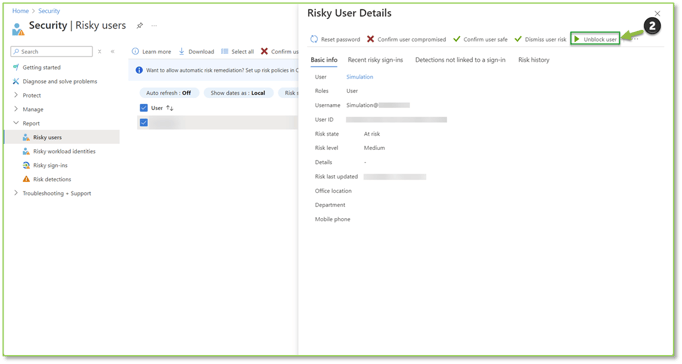Click the Learn more info icon

click(x=135, y=51)
